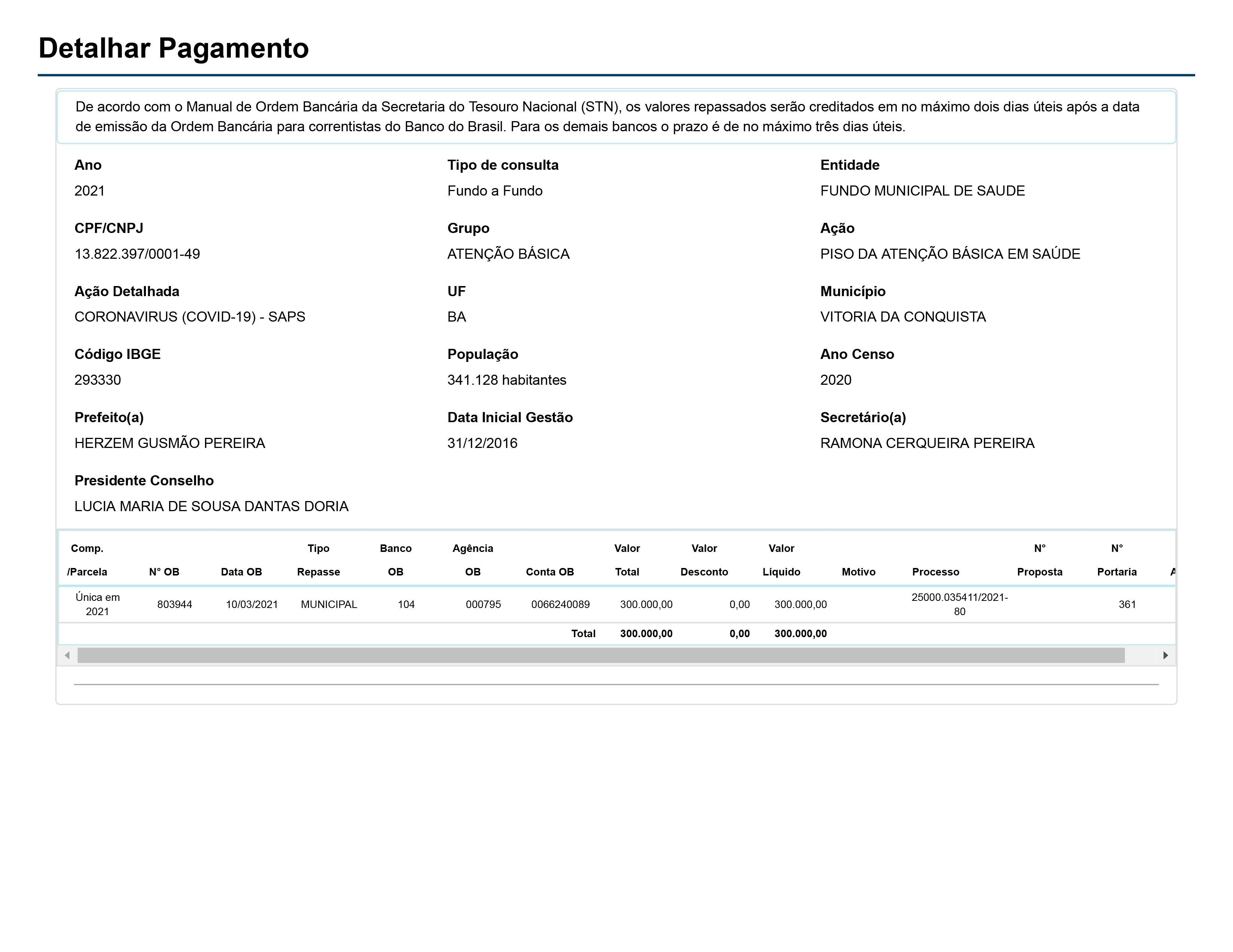Viewport: 1233px width, 952px height.
Task: Click the CNPJ value 13.822.397/0001-49
Action: click(x=137, y=254)
